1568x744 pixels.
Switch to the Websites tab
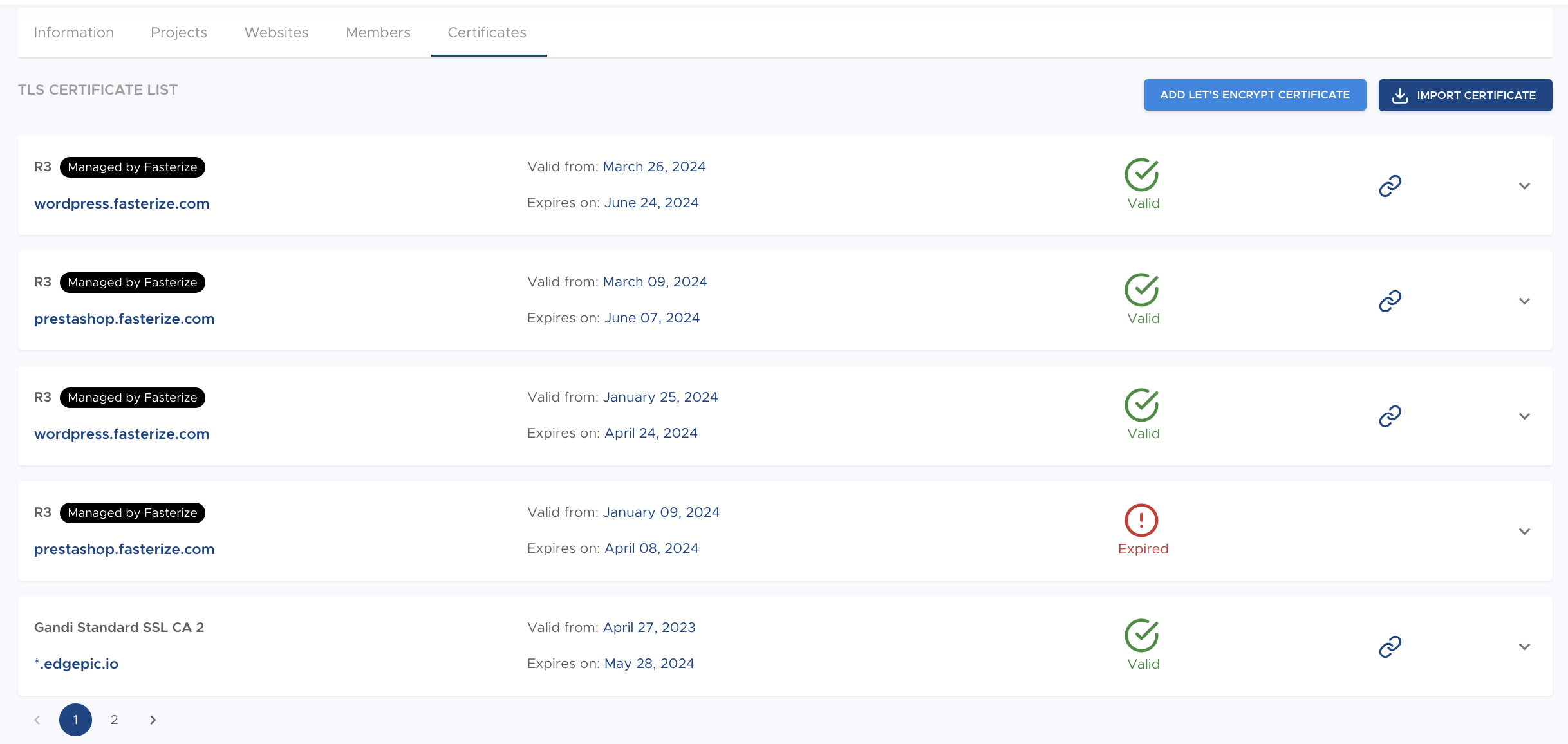pyautogui.click(x=276, y=32)
